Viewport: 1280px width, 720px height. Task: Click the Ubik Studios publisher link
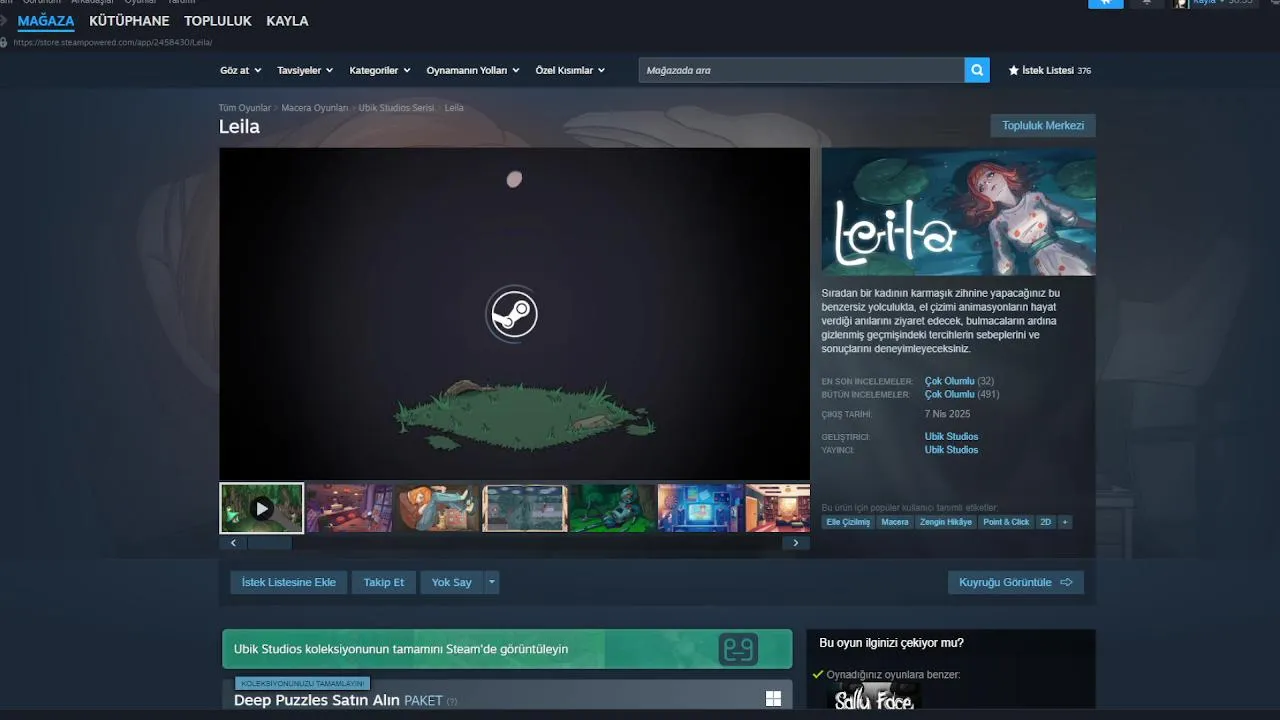tap(951, 450)
